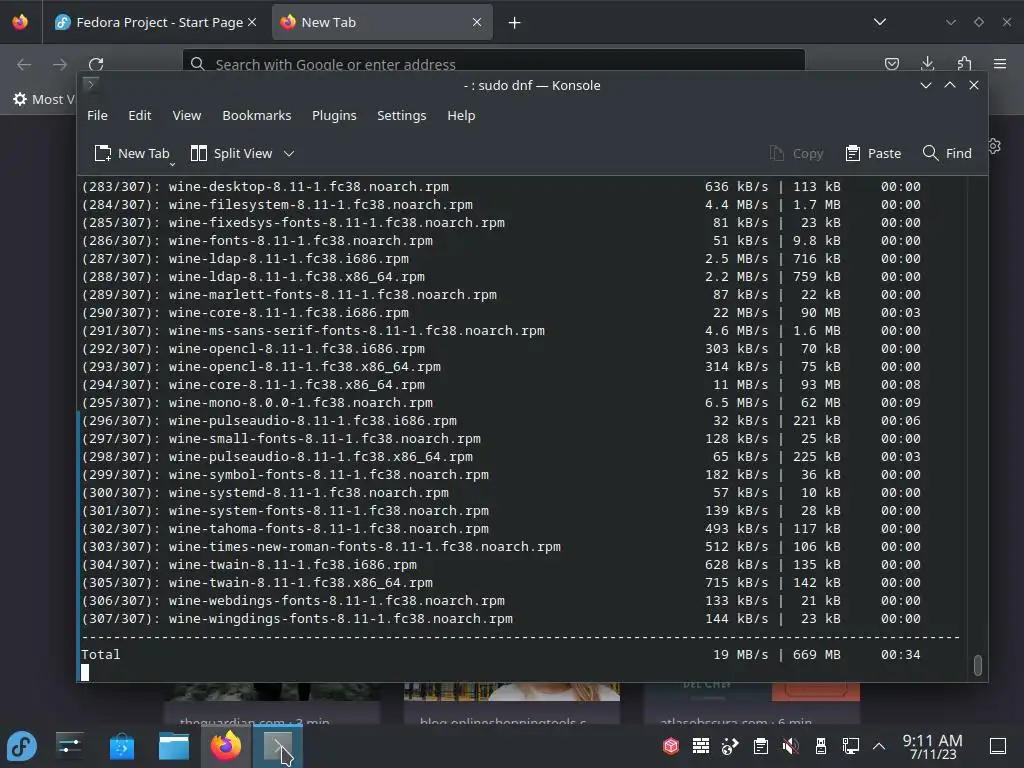Click the software updates tray icon
The width and height of the screenshot is (1024, 768).
730,746
